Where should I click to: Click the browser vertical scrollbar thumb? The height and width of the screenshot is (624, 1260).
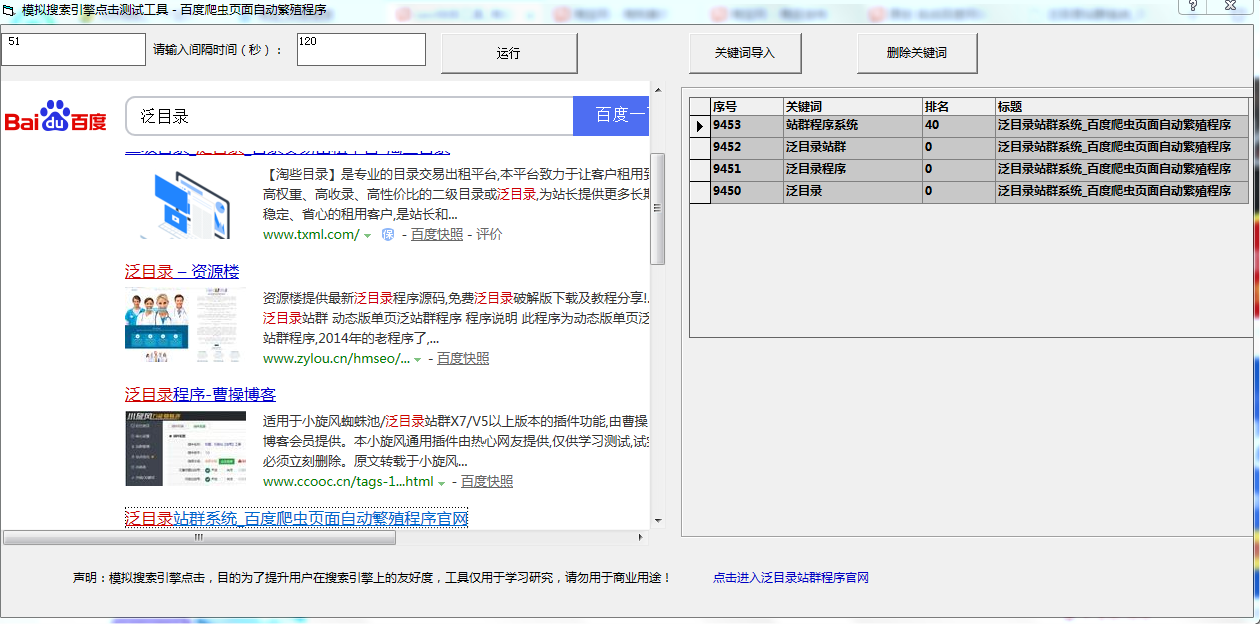(x=658, y=209)
